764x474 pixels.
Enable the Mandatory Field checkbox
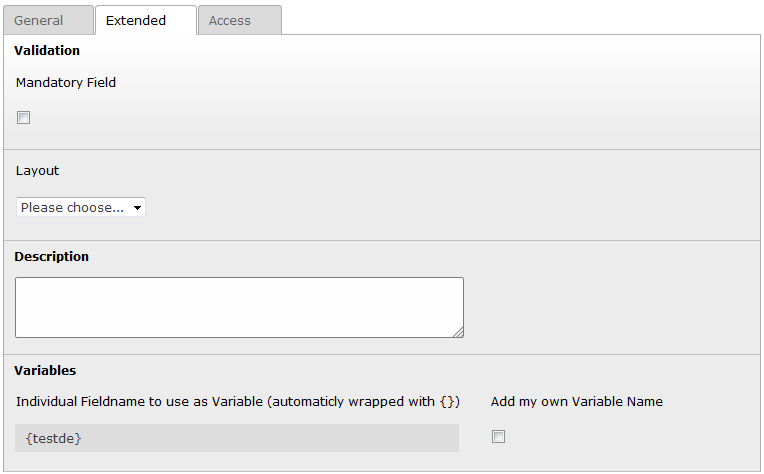[24, 118]
